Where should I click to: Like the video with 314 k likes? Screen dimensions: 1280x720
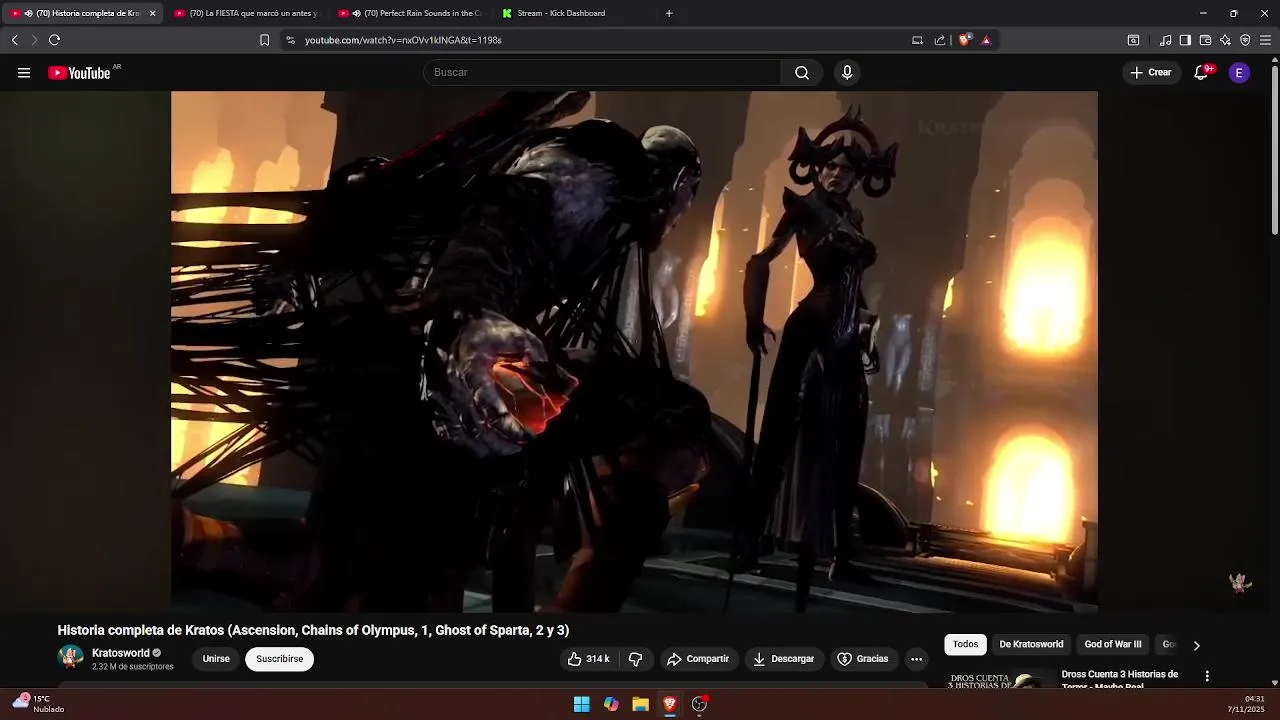588,659
